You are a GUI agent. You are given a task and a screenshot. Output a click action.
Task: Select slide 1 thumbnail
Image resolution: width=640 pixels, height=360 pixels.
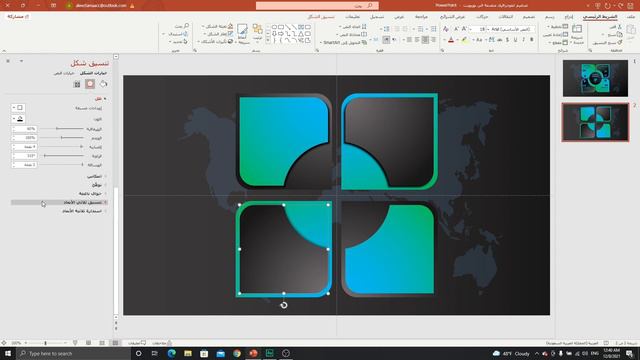(596, 78)
